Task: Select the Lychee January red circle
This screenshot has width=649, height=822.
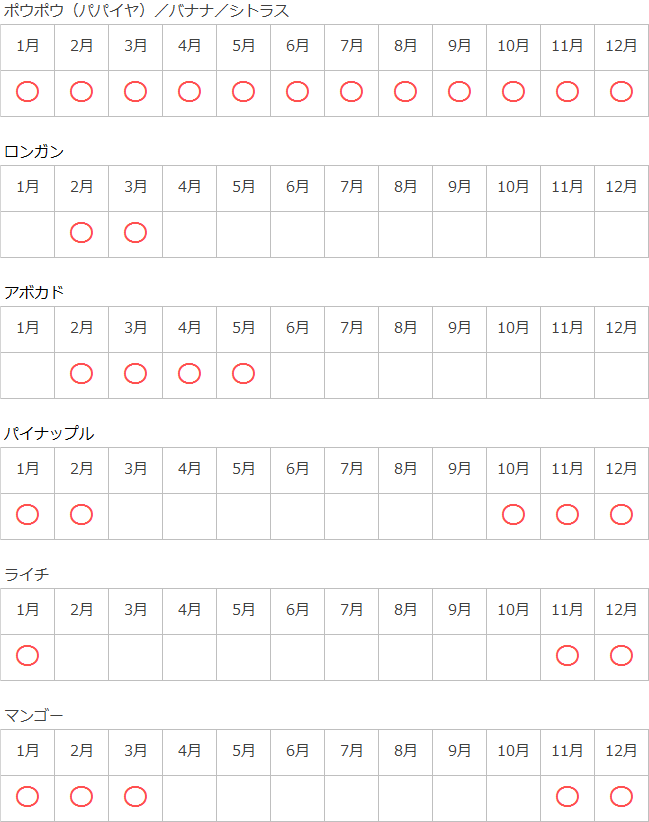Action: [28, 656]
